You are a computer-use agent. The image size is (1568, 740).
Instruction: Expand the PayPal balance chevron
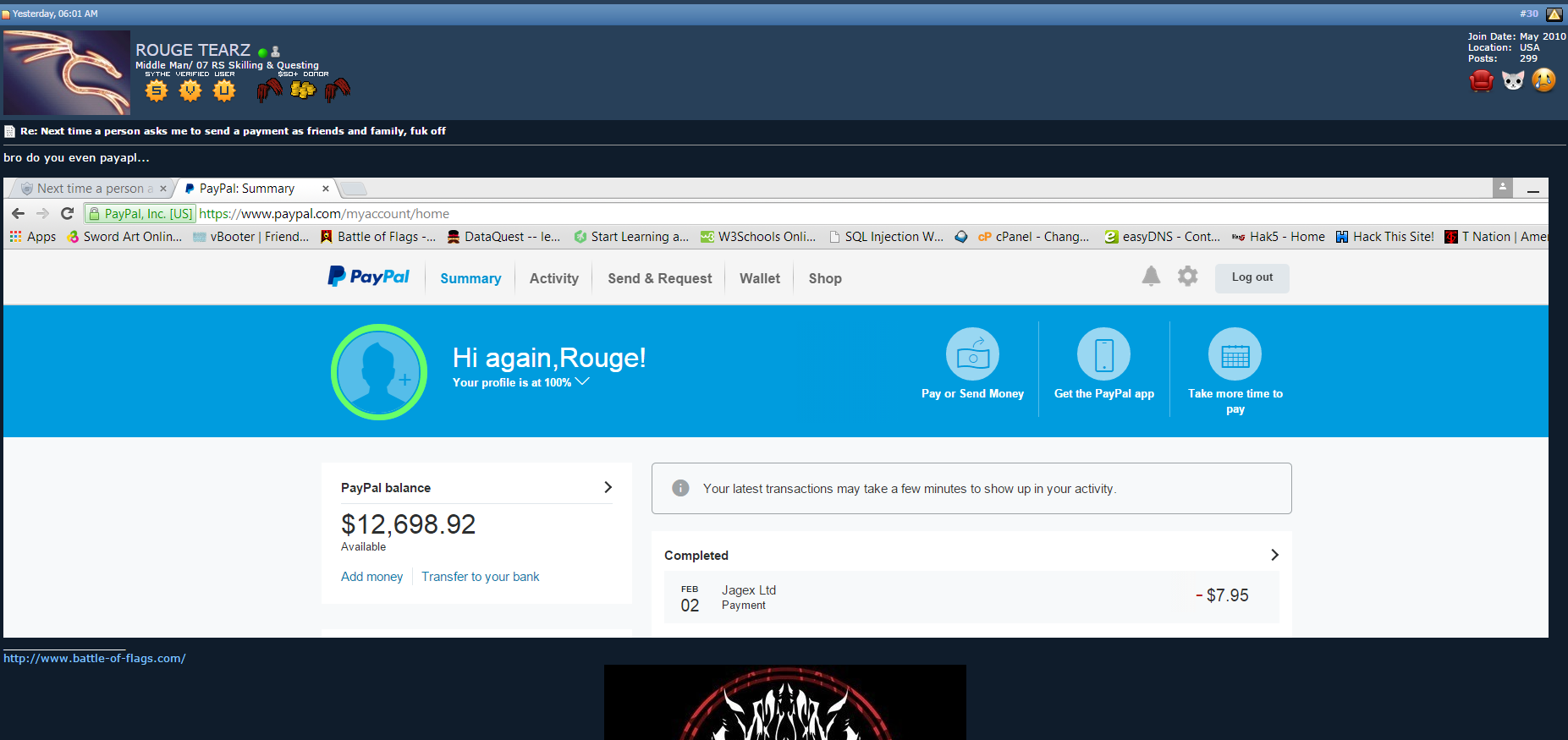point(608,487)
